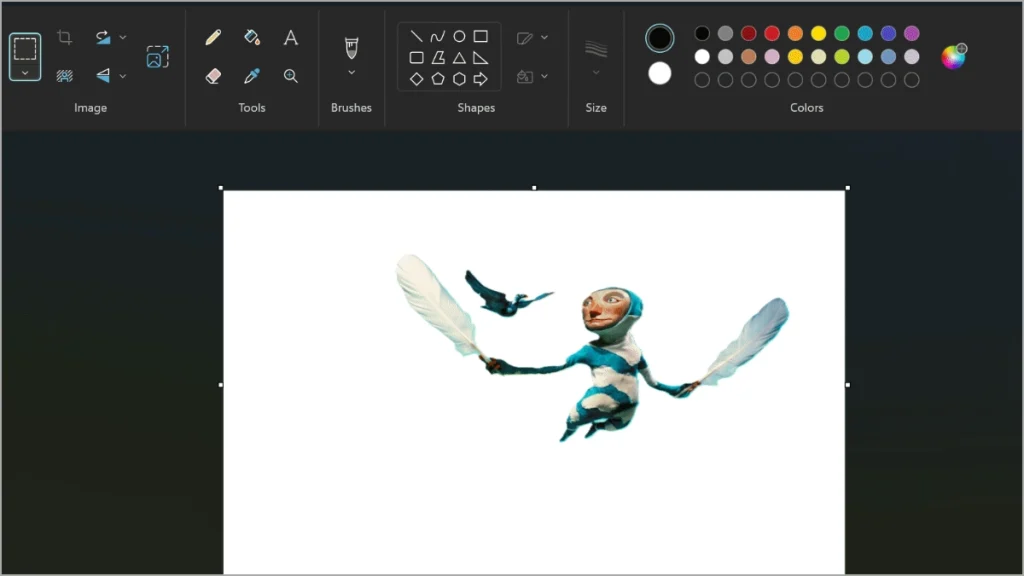The image size is (1024, 576).
Task: Pick the dark red palette color
Action: pyautogui.click(x=748, y=33)
